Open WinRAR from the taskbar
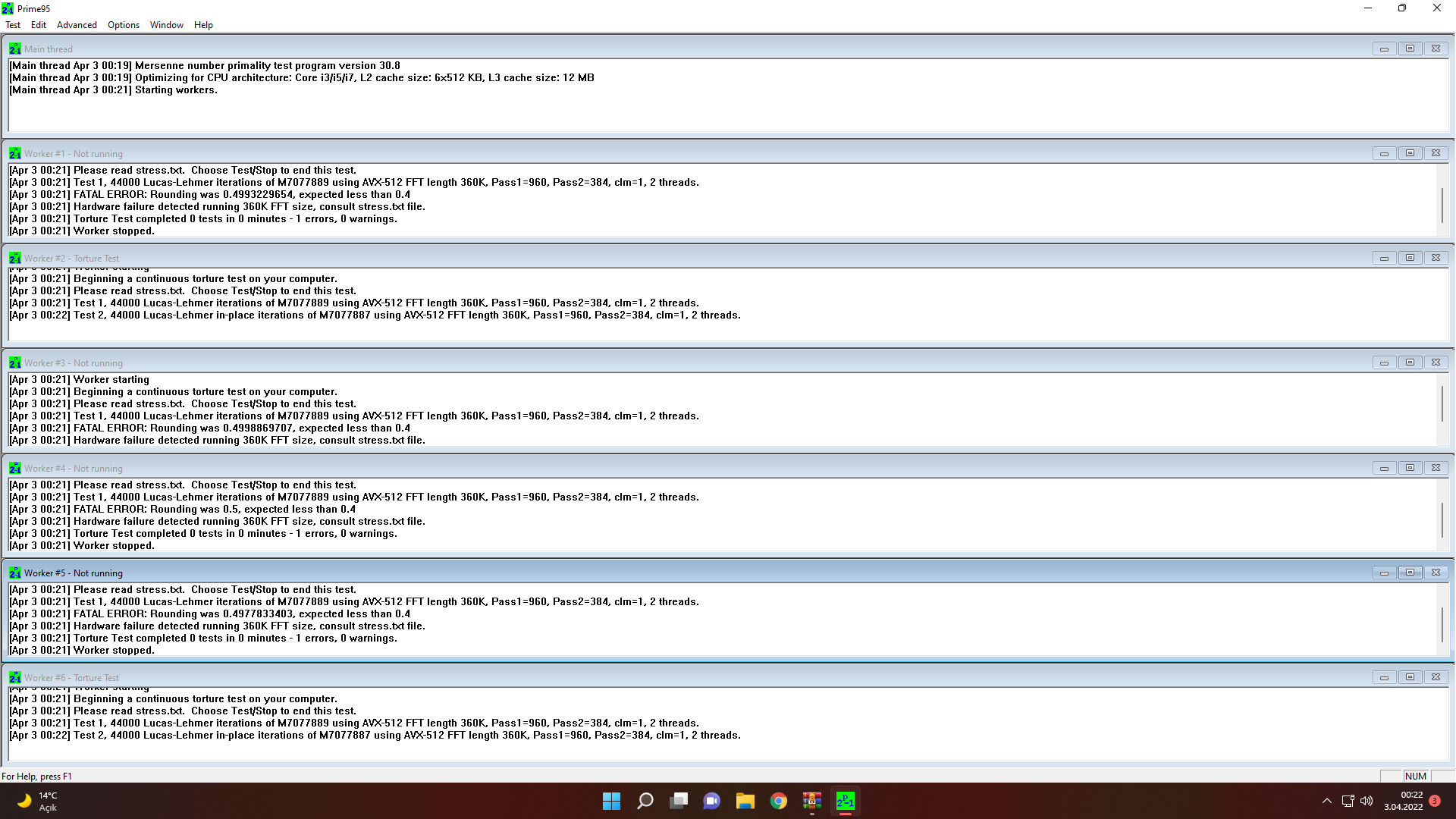Viewport: 1456px width, 819px height. click(x=811, y=801)
